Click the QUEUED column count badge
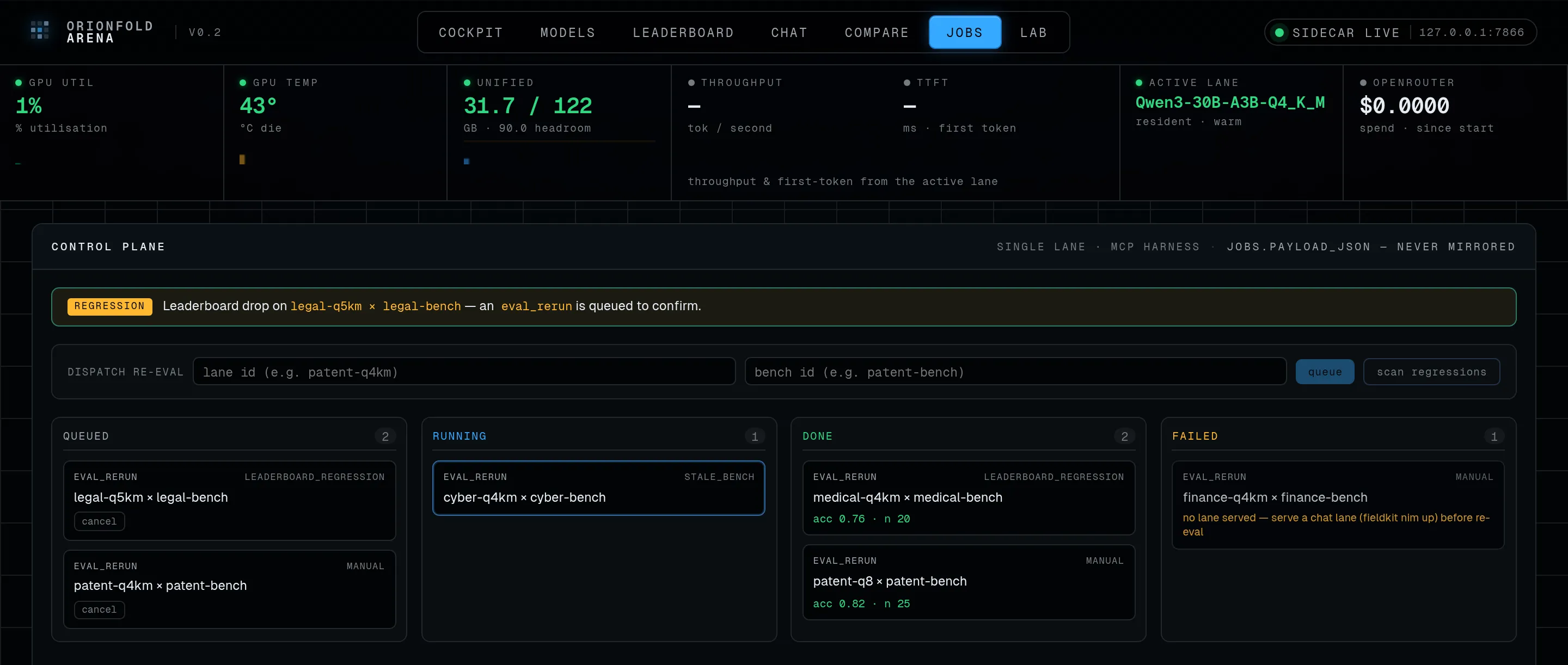Screen dimensions: 1568x665 [385, 436]
